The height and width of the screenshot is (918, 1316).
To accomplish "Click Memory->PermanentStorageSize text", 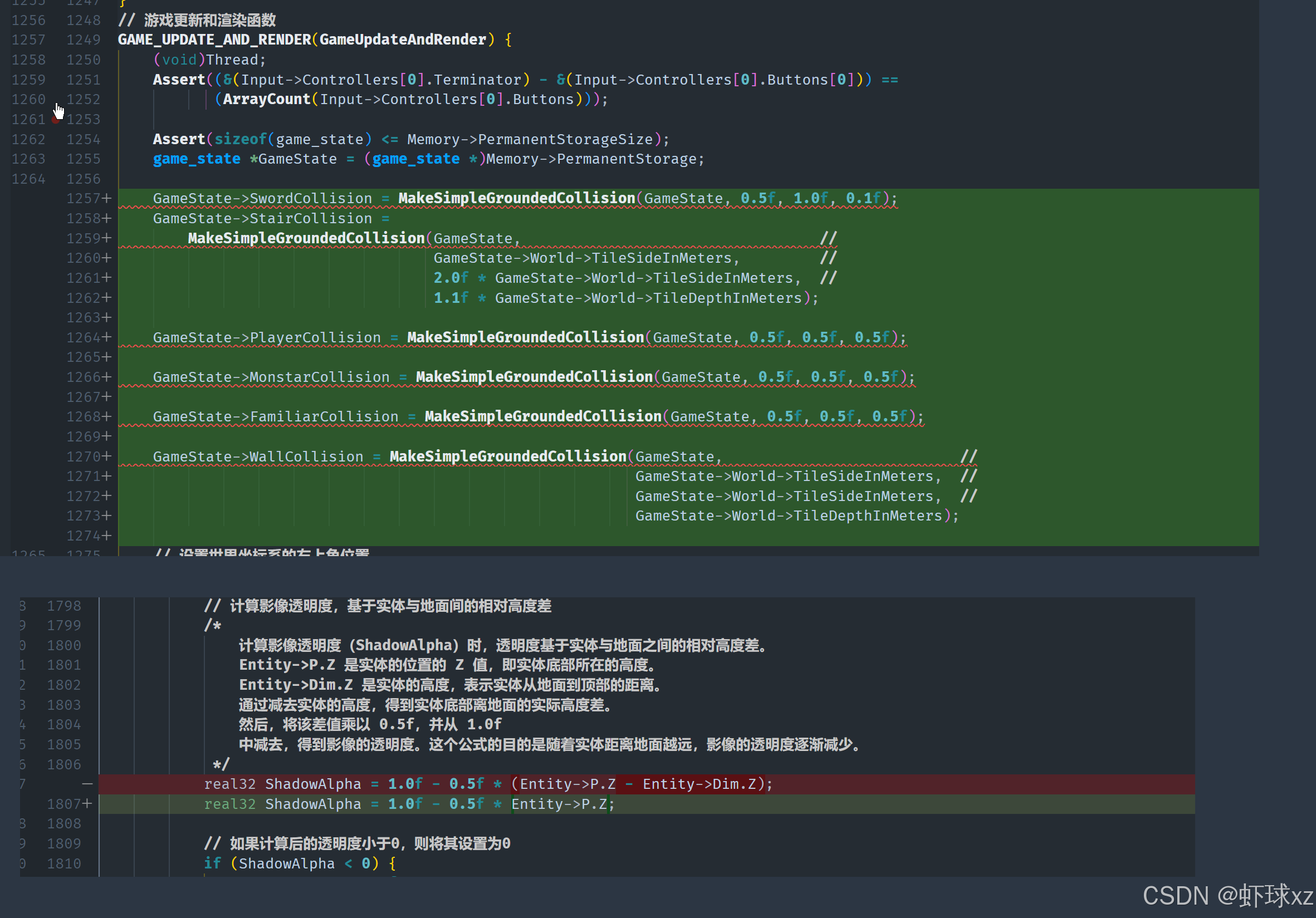I will 530,139.
